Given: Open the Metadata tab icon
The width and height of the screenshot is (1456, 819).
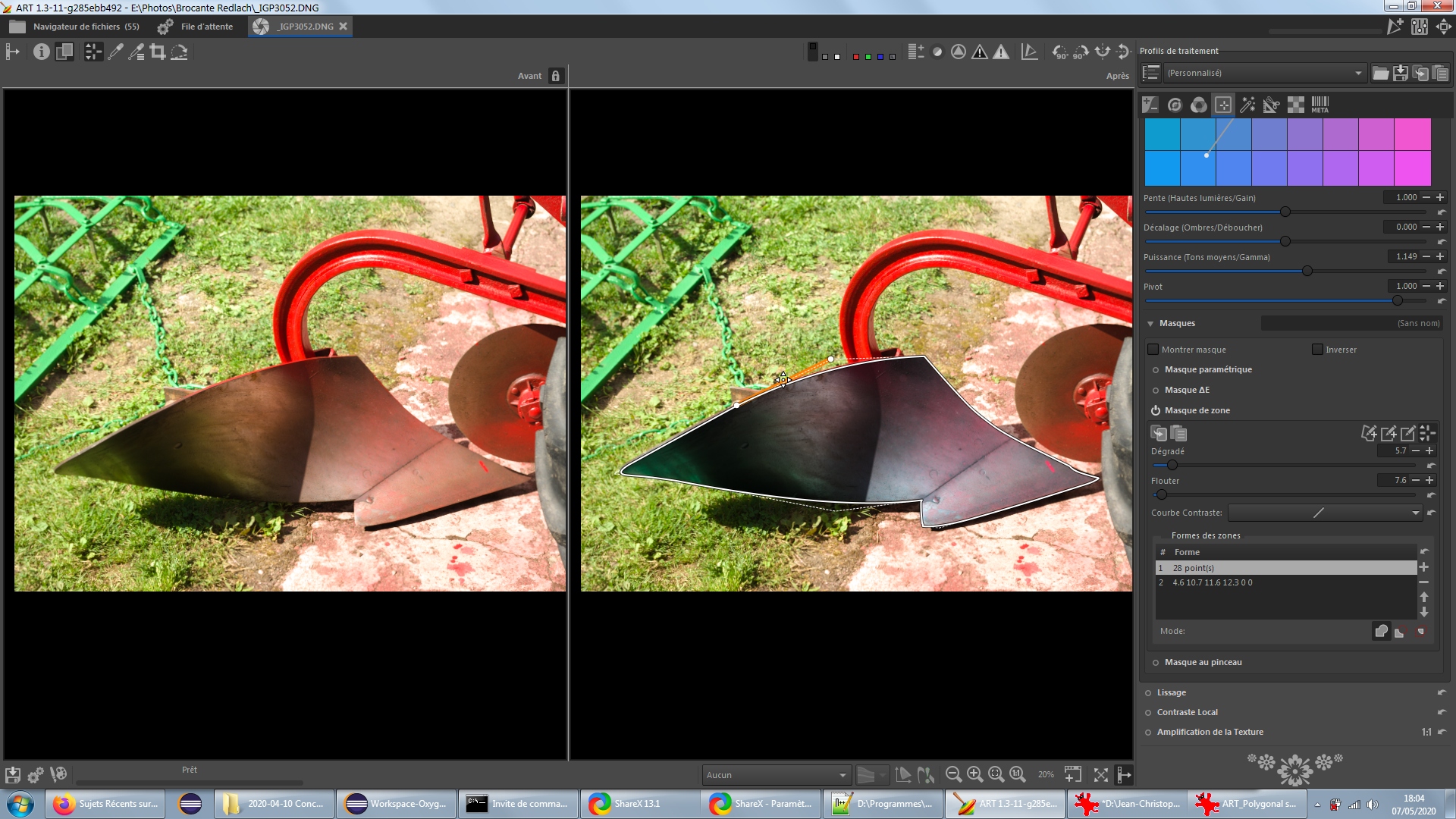Looking at the screenshot, I should click(1319, 105).
